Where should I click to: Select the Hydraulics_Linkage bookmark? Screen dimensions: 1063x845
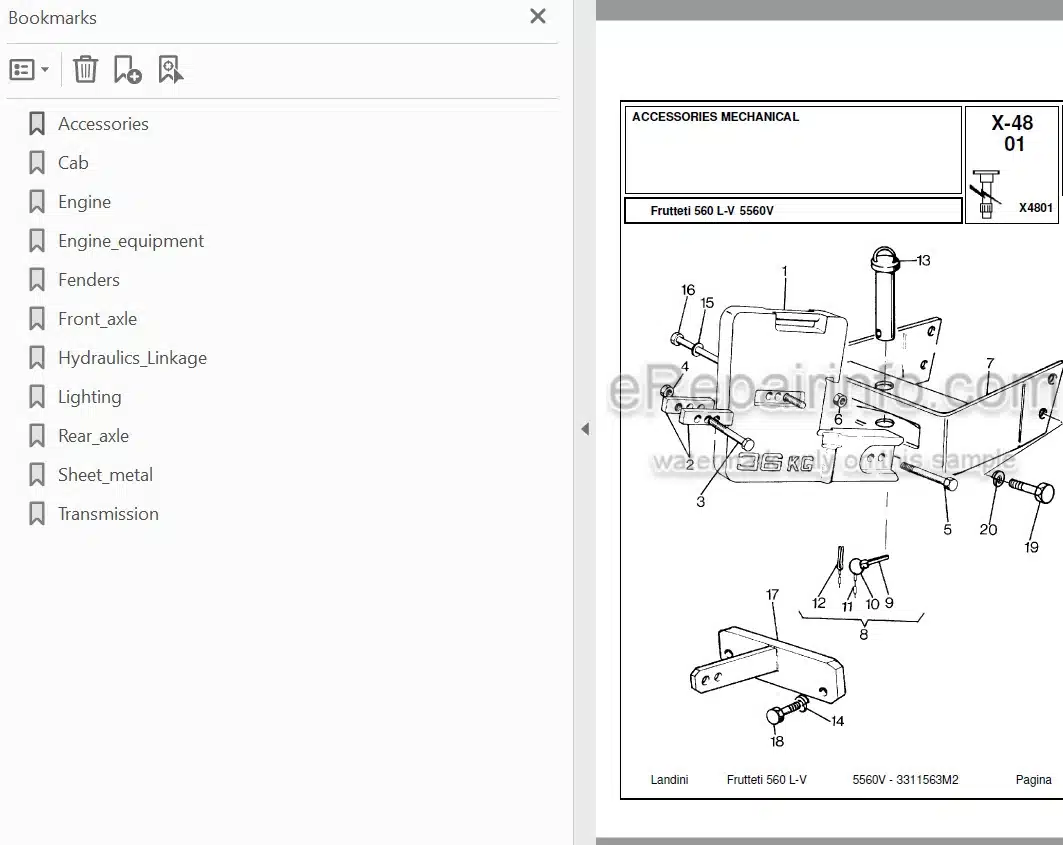[x=132, y=358]
